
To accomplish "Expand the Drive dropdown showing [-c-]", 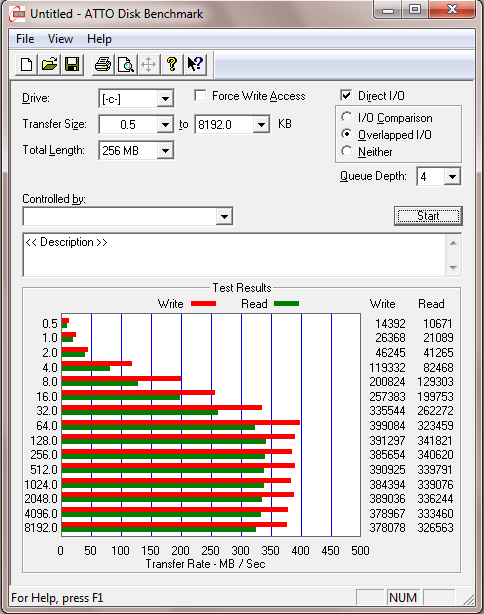I will pyautogui.click(x=165, y=99).
